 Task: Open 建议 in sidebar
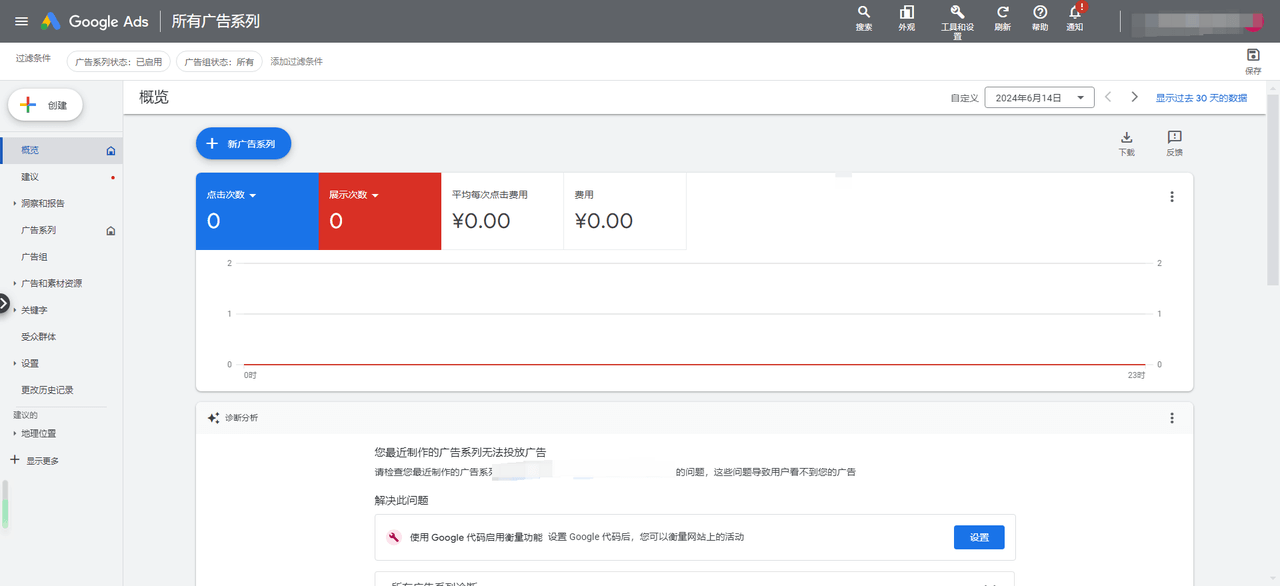tap(61, 177)
